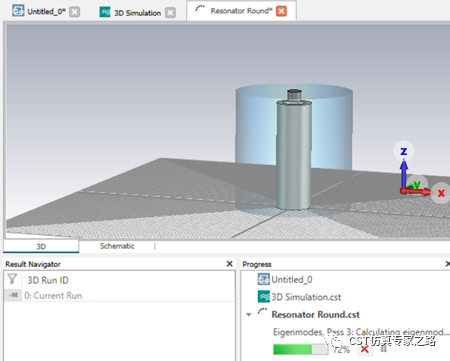This screenshot has height=361, width=450.
Task: Pause the running eigenmode simulation
Action: (384, 349)
